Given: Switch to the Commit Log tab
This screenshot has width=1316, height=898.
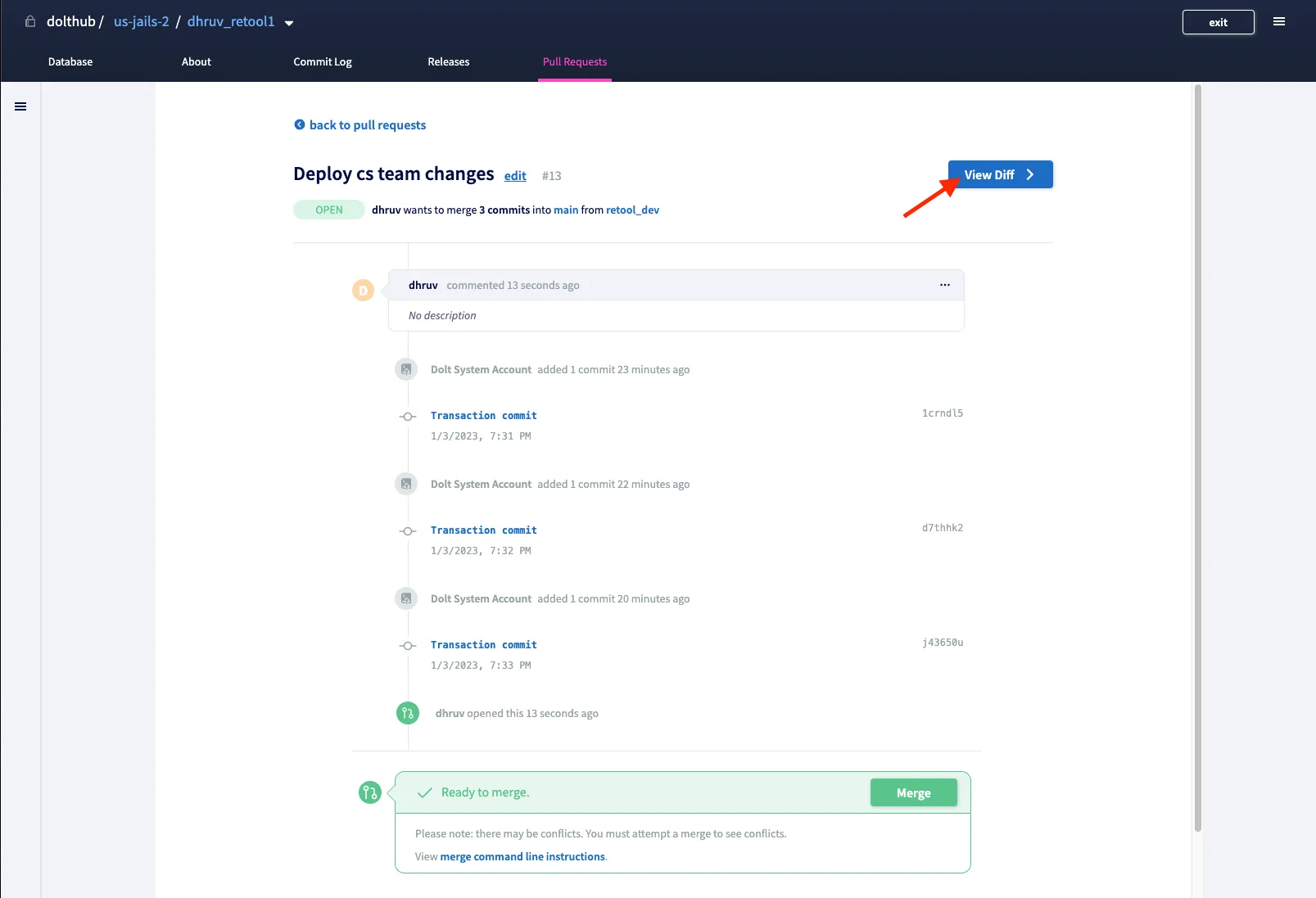Looking at the screenshot, I should click(322, 61).
